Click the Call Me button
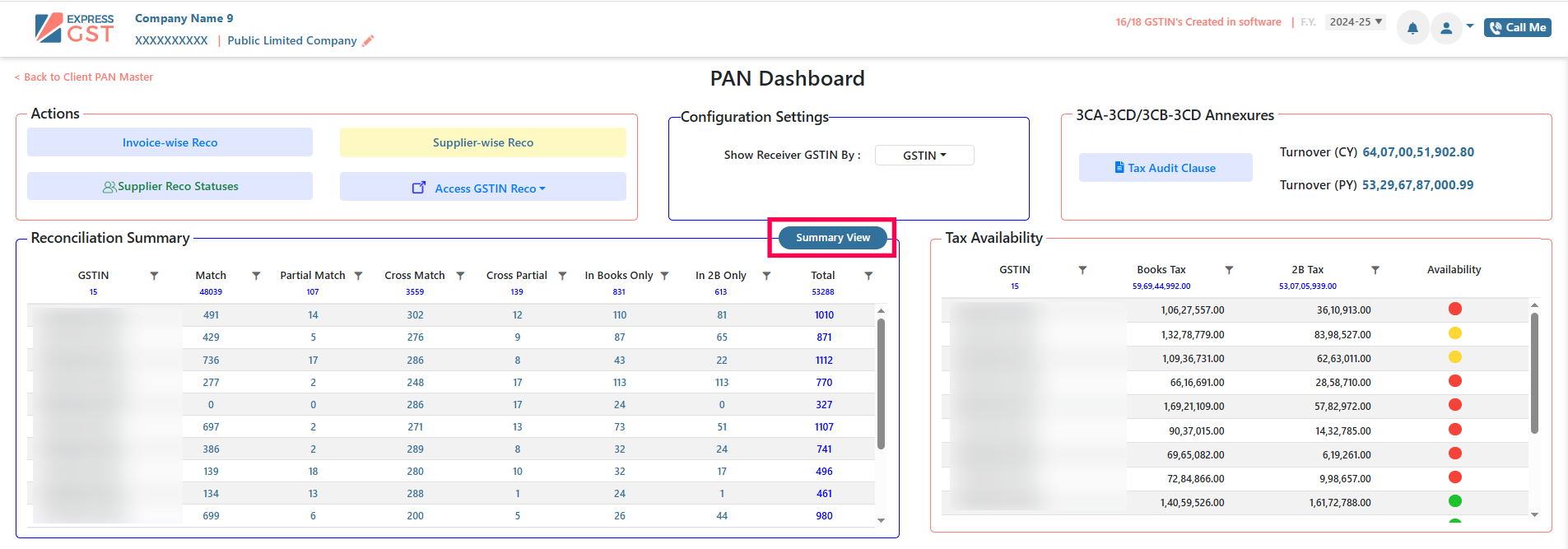 [1518, 28]
